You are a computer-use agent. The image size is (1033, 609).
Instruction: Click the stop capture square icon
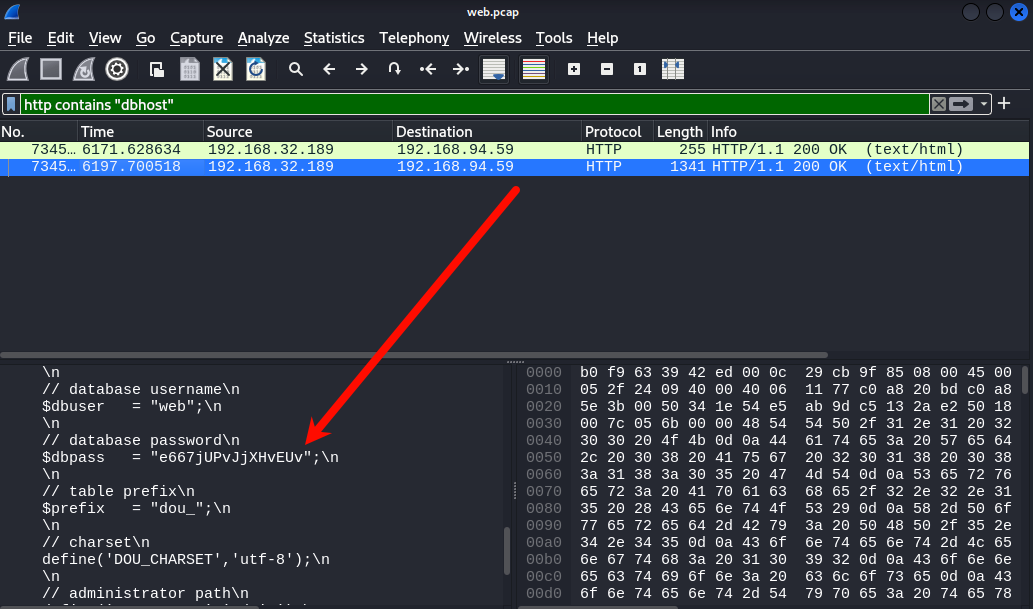[51, 69]
